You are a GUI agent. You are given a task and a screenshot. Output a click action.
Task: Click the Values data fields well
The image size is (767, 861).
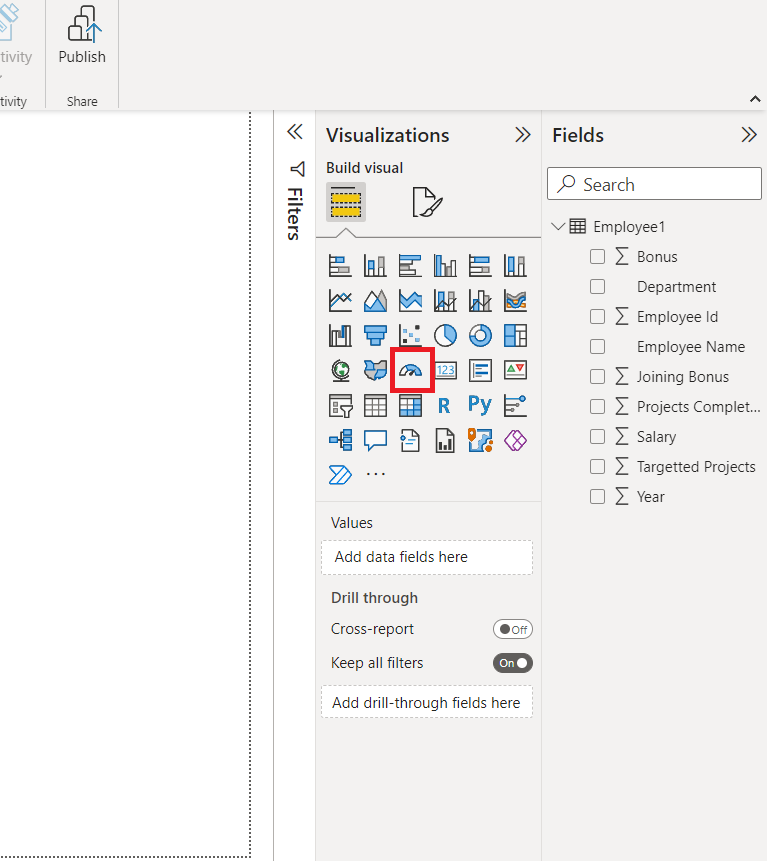[x=427, y=557]
